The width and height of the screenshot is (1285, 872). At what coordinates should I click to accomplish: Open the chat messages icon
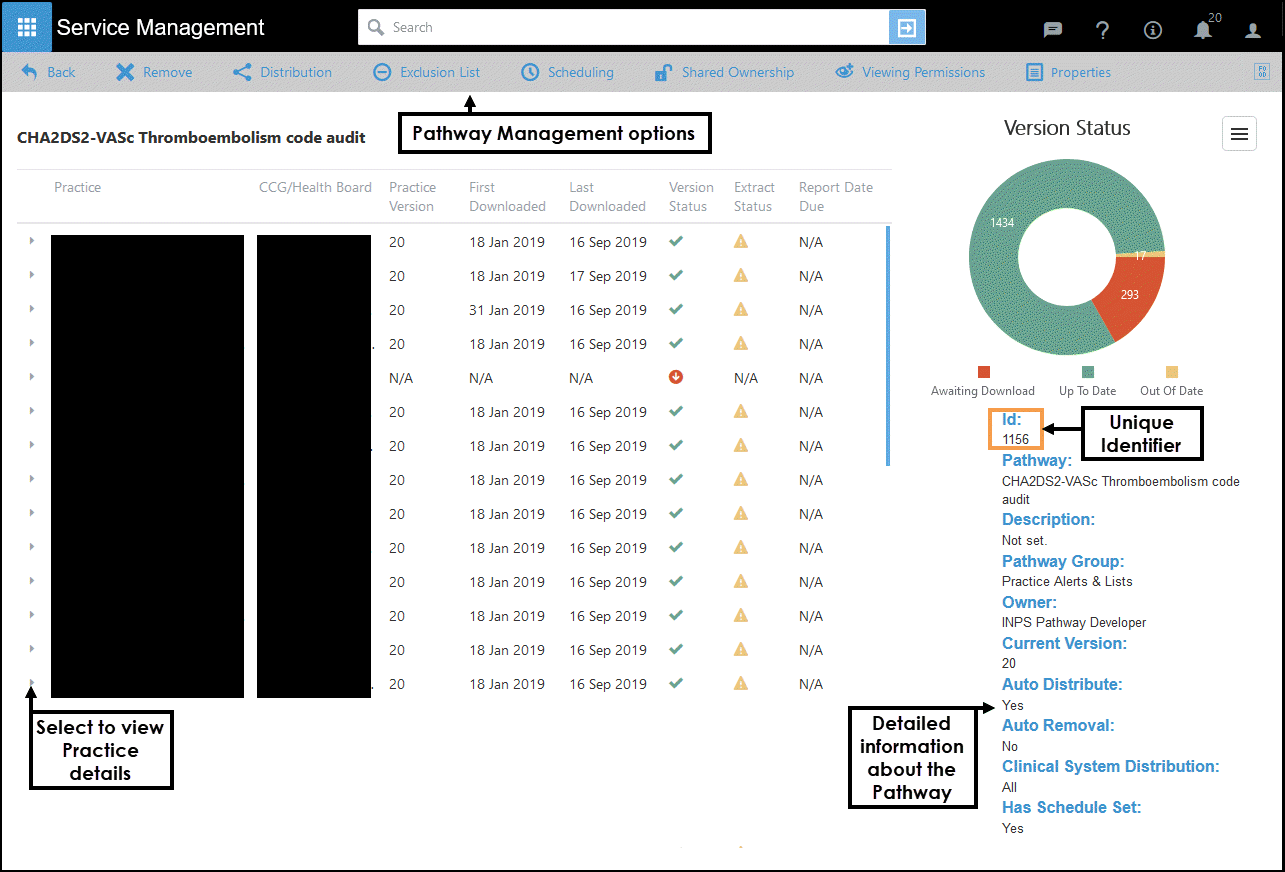[1052, 30]
